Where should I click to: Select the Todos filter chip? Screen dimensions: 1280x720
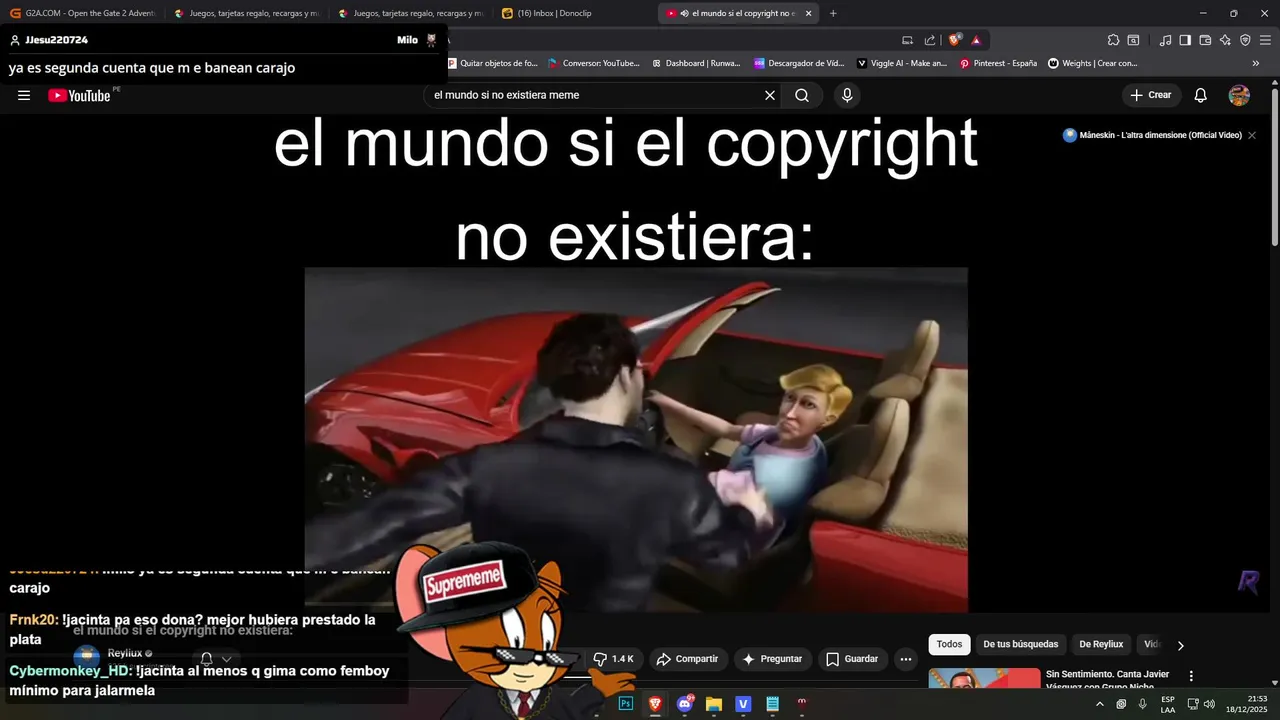point(949,645)
